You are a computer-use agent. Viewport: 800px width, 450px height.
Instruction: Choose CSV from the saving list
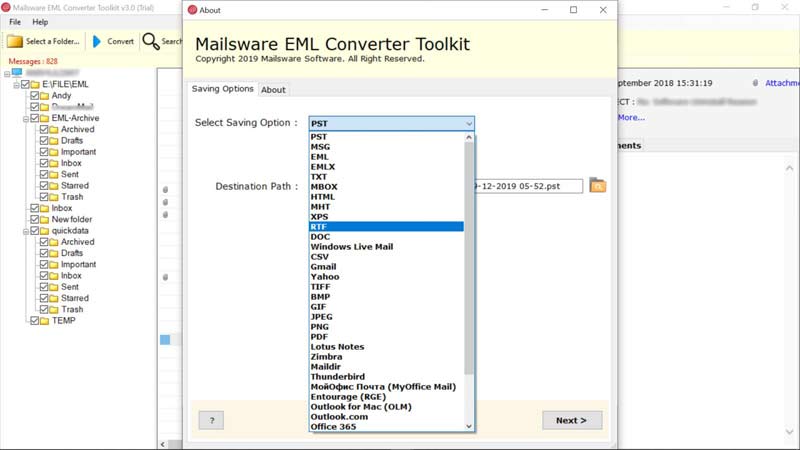[x=386, y=257]
